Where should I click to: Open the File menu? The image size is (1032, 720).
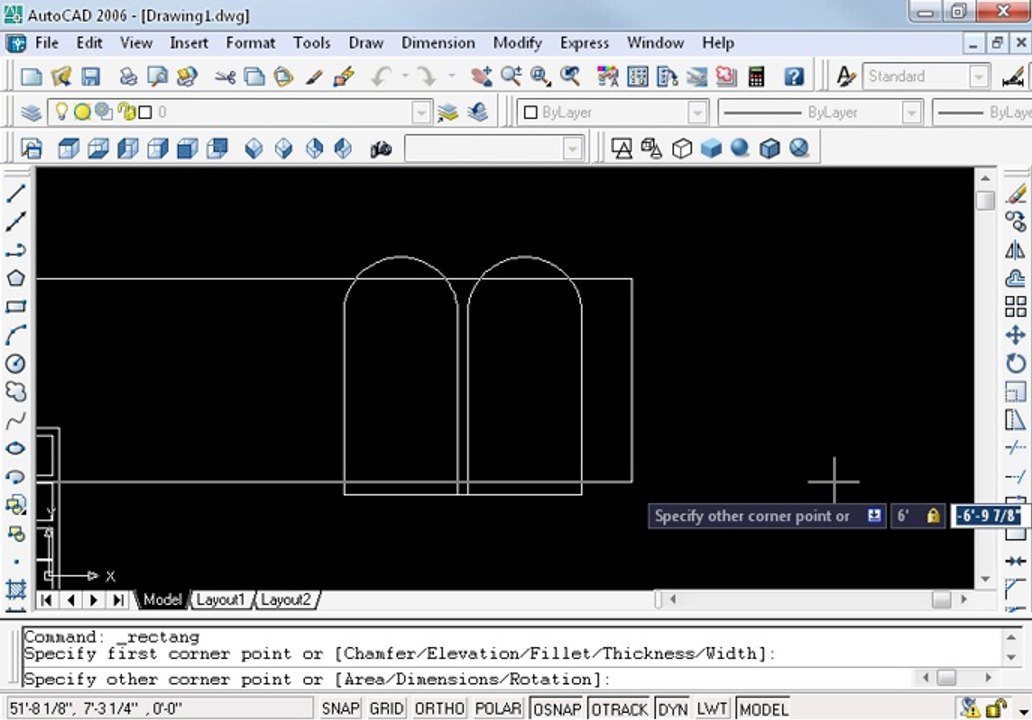point(47,43)
